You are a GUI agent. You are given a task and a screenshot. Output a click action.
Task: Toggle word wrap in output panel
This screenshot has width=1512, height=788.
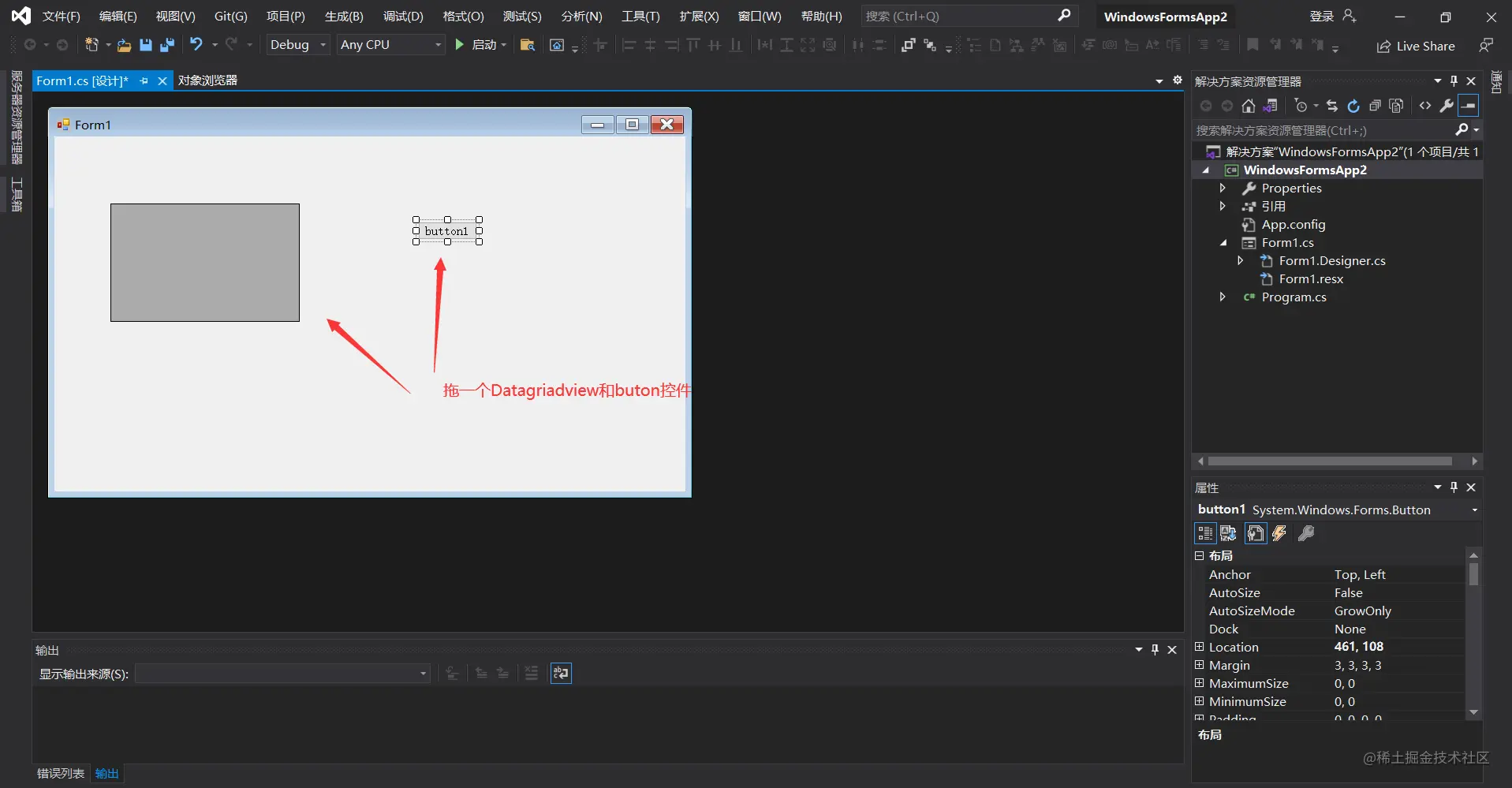561,673
